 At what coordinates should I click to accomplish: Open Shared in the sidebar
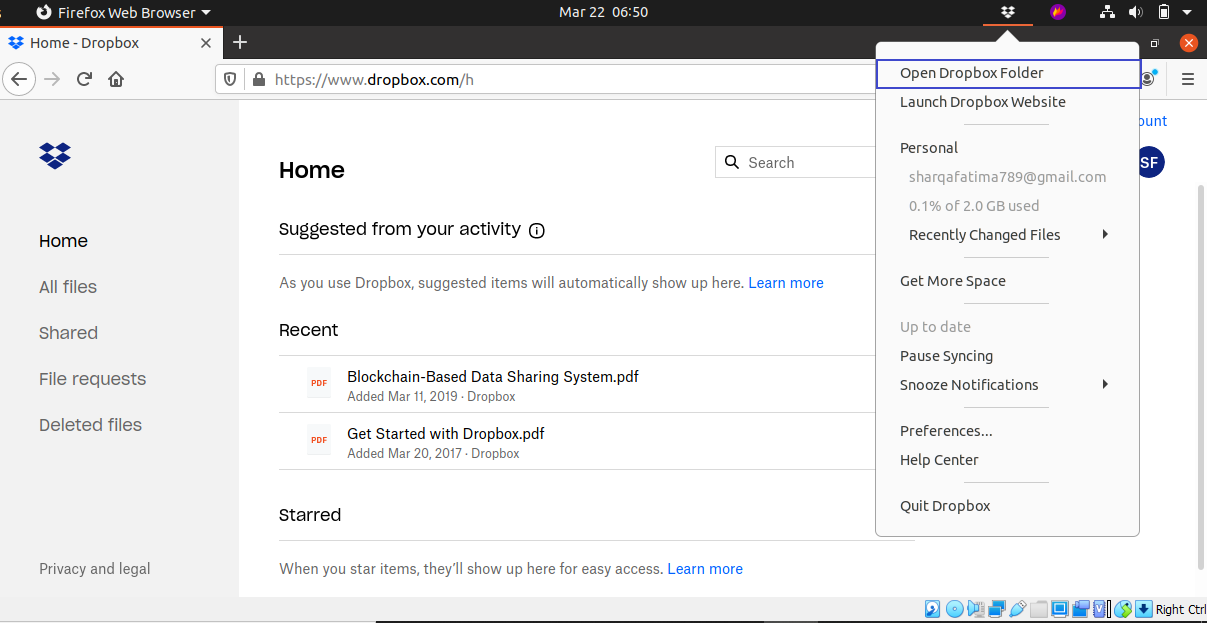[x=68, y=333]
